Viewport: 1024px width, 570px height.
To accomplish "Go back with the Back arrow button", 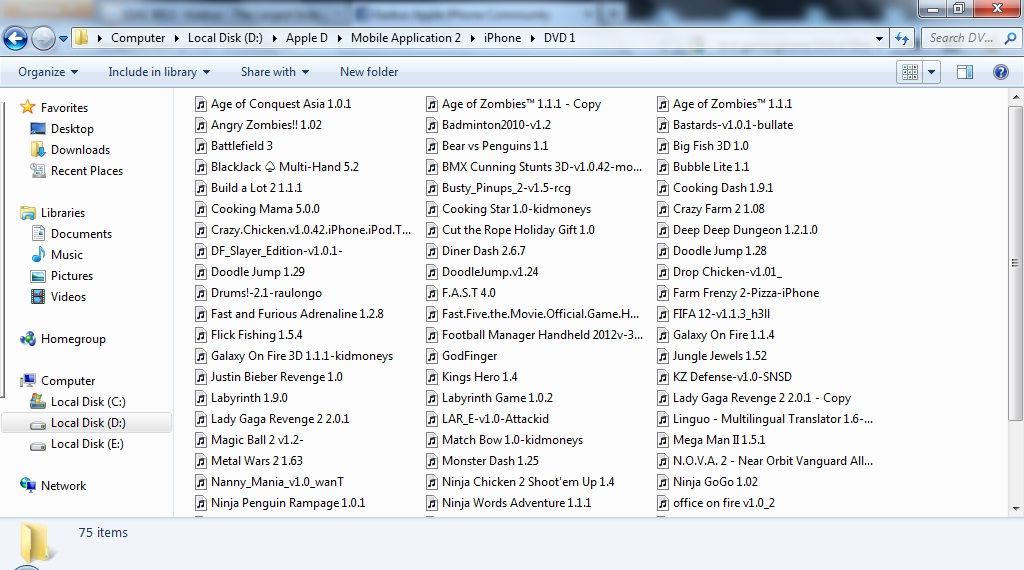I will pyautogui.click(x=16, y=39).
